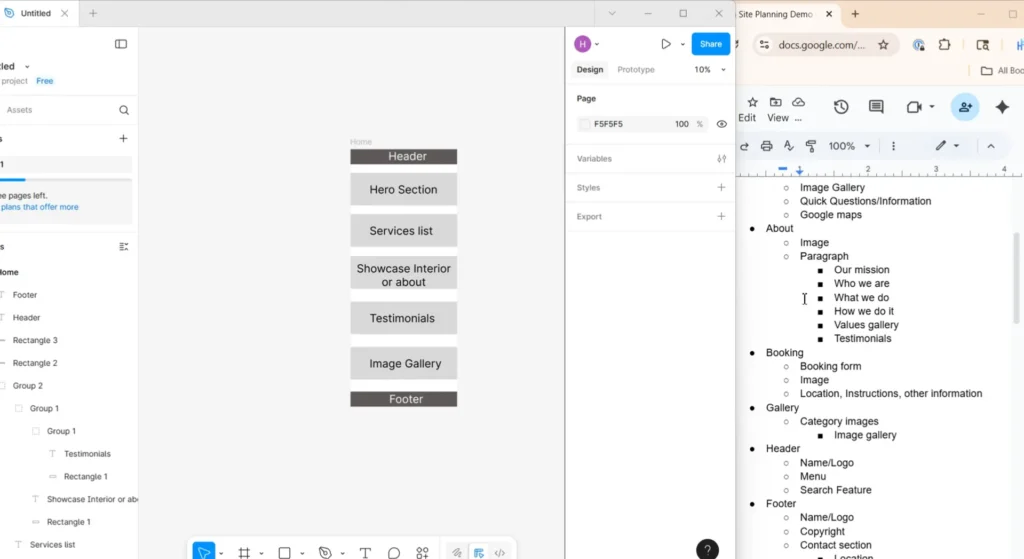Select the Testimonials layer in layers list

coord(87,454)
